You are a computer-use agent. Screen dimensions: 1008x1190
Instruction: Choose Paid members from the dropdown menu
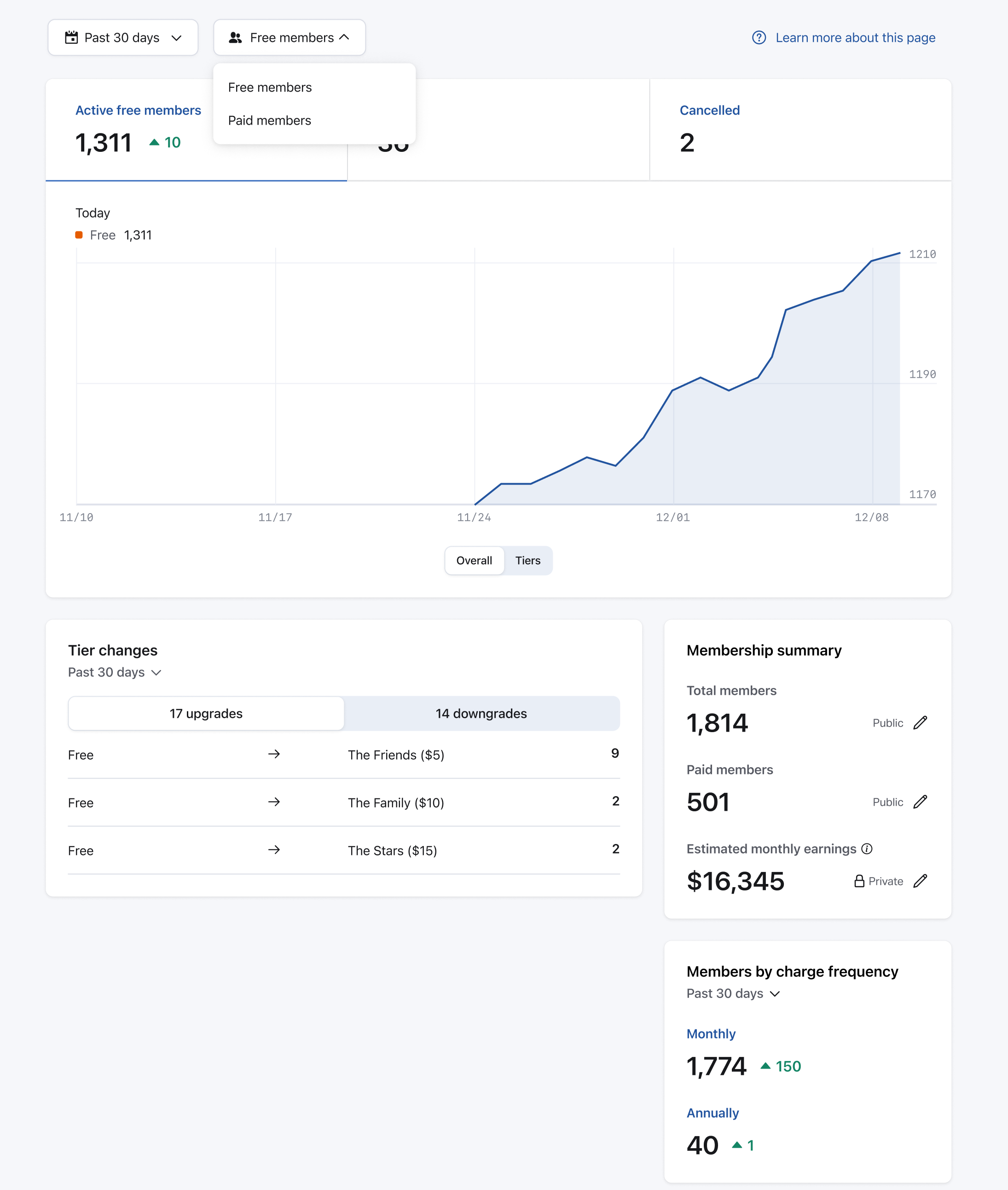tap(269, 121)
